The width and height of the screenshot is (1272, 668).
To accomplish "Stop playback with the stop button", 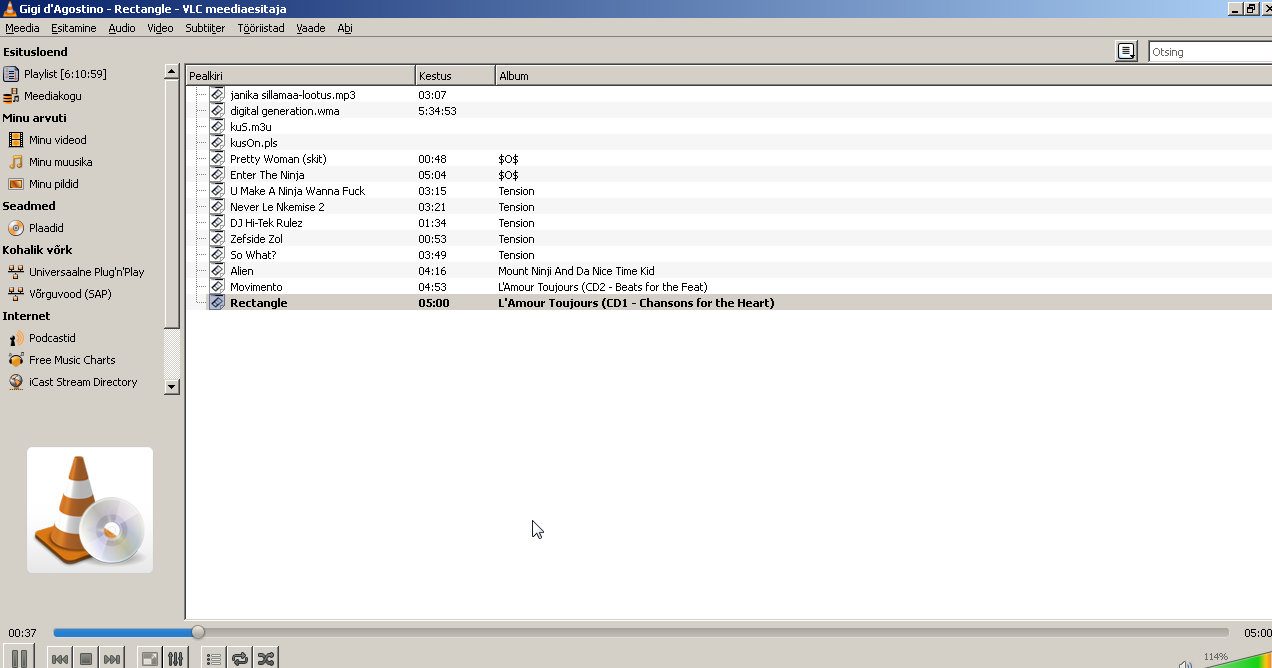I will click(86, 659).
